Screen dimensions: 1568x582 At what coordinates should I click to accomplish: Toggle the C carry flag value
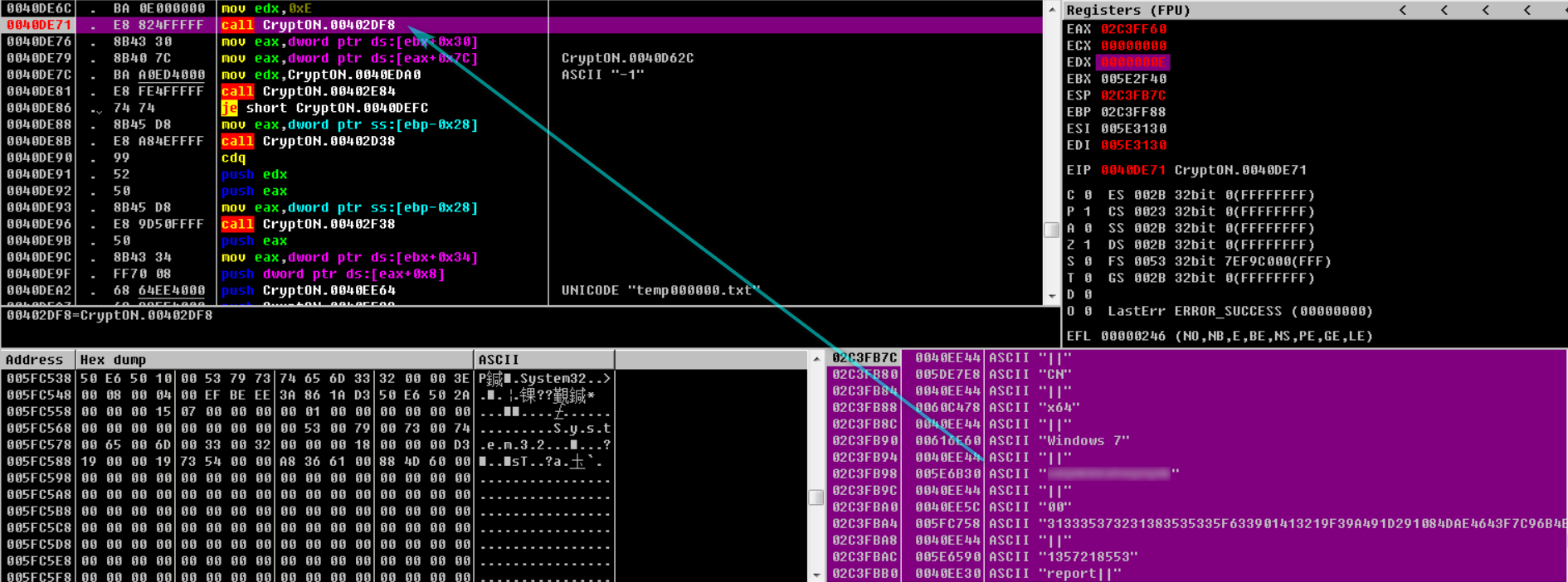1088,195
